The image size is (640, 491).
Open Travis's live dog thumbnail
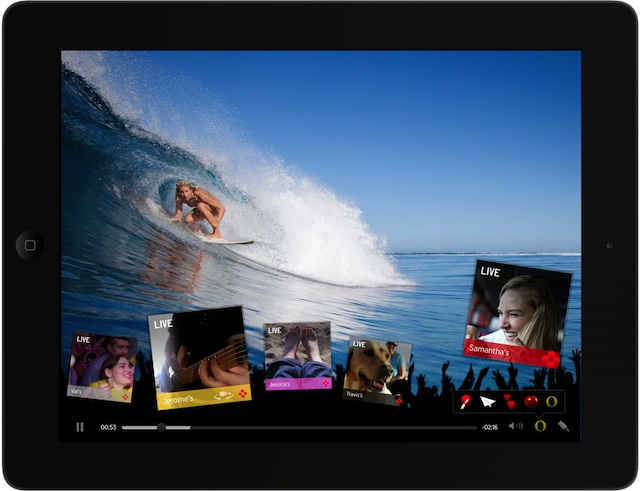(x=378, y=371)
